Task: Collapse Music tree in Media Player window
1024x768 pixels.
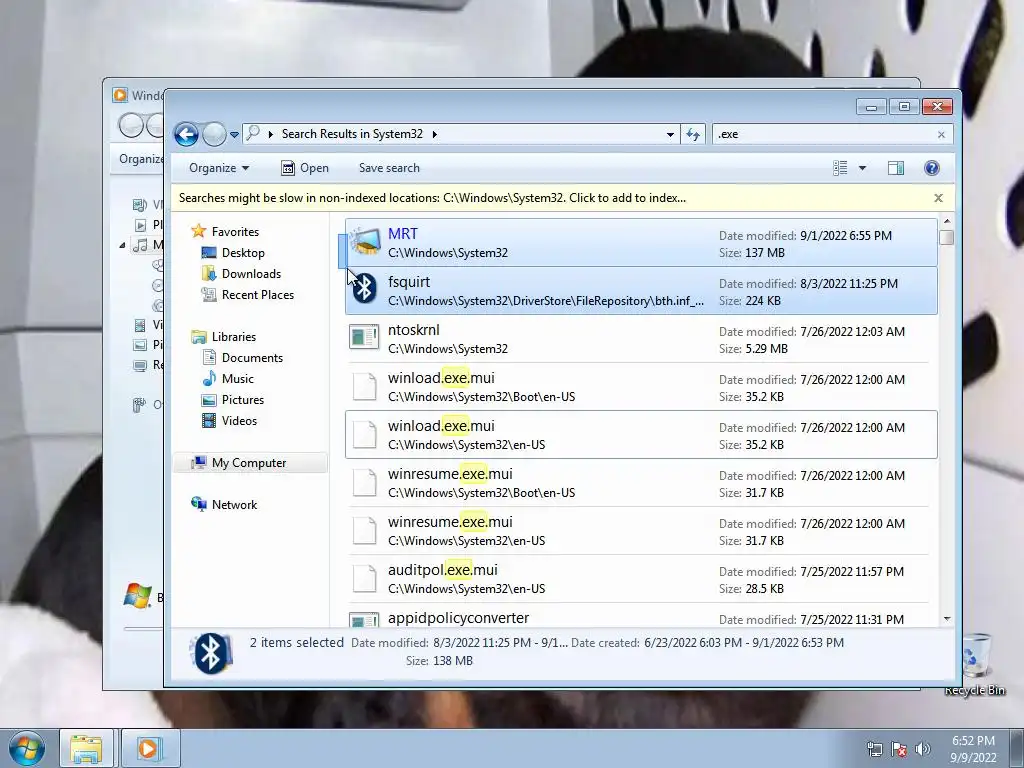Action: coord(122,246)
